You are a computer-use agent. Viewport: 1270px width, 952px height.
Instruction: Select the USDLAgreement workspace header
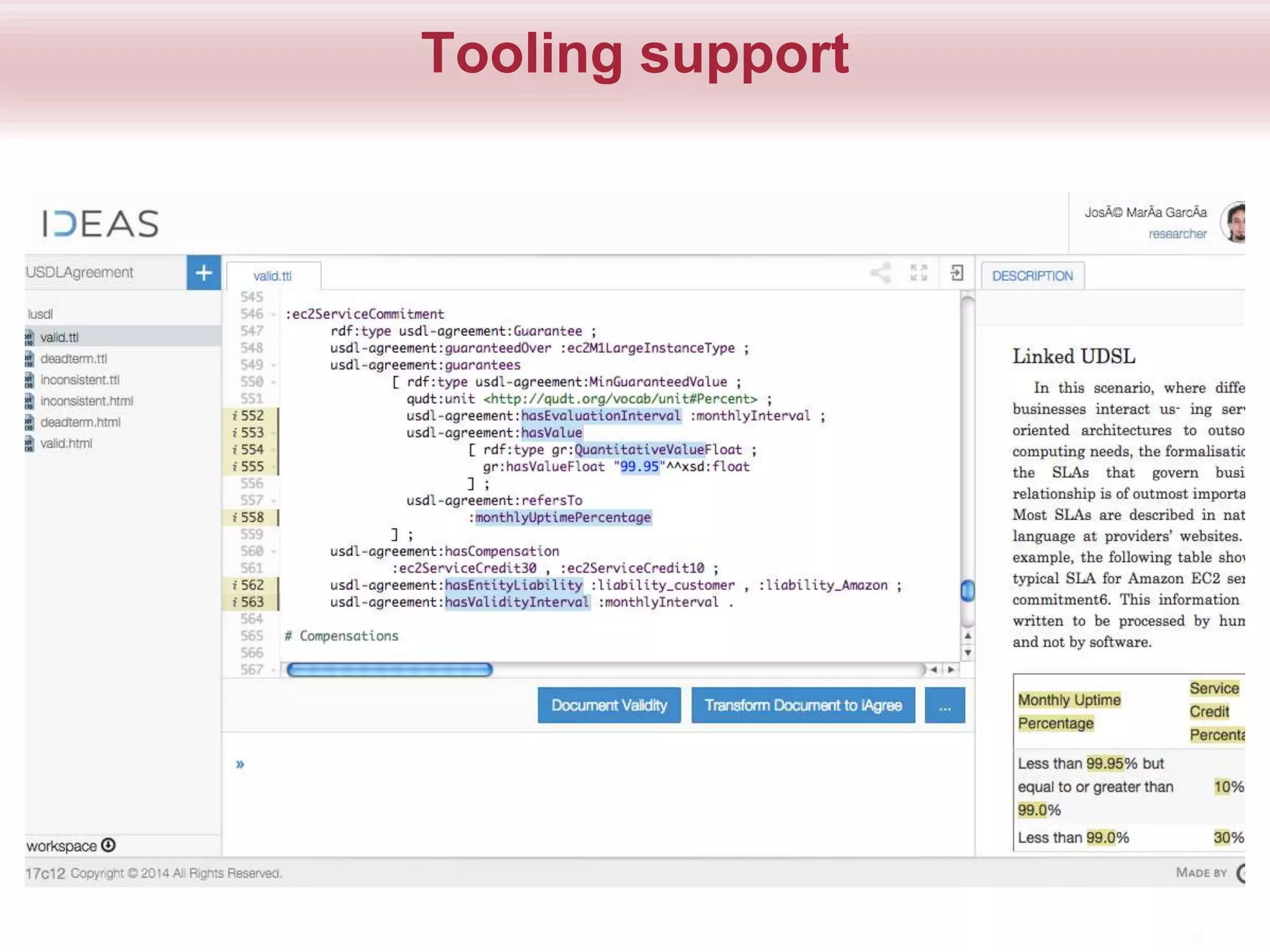(x=79, y=272)
